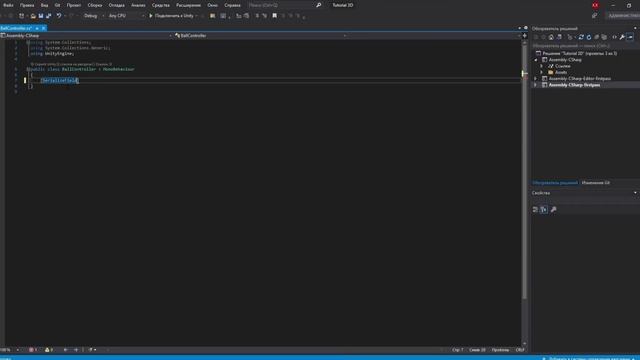This screenshot has width=640, height=360.
Task: Click the split editor button above the scrollbar
Action: click(524, 36)
